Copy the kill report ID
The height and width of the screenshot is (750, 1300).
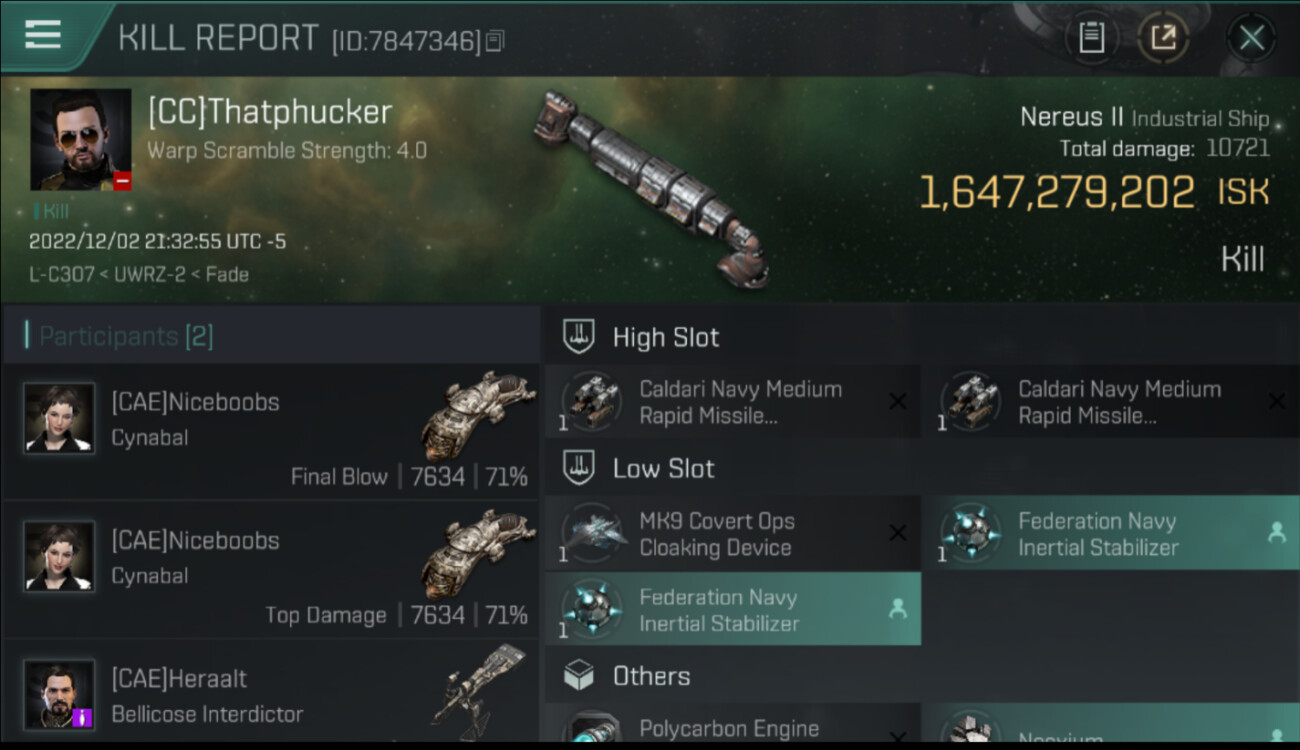(495, 41)
